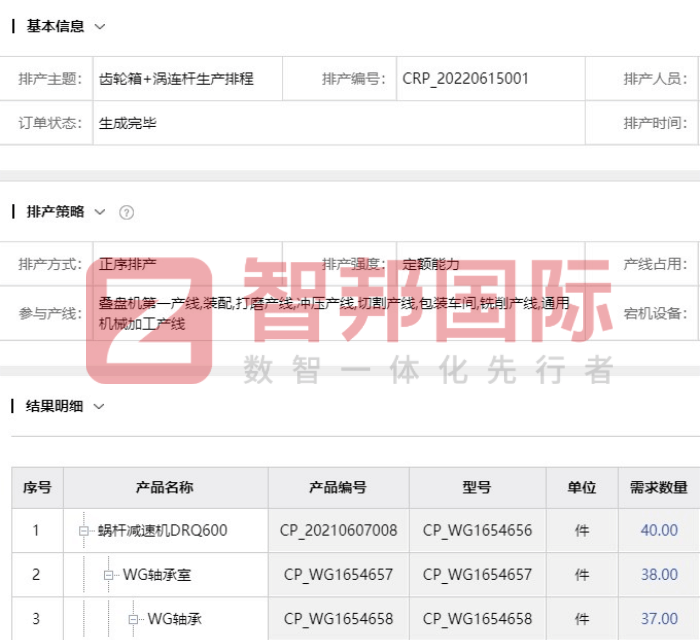This screenshot has width=700, height=640.
Task: Click the 排产主题 field with 齿轮箱+涡连杆生产排程
Action: [x=187, y=78]
